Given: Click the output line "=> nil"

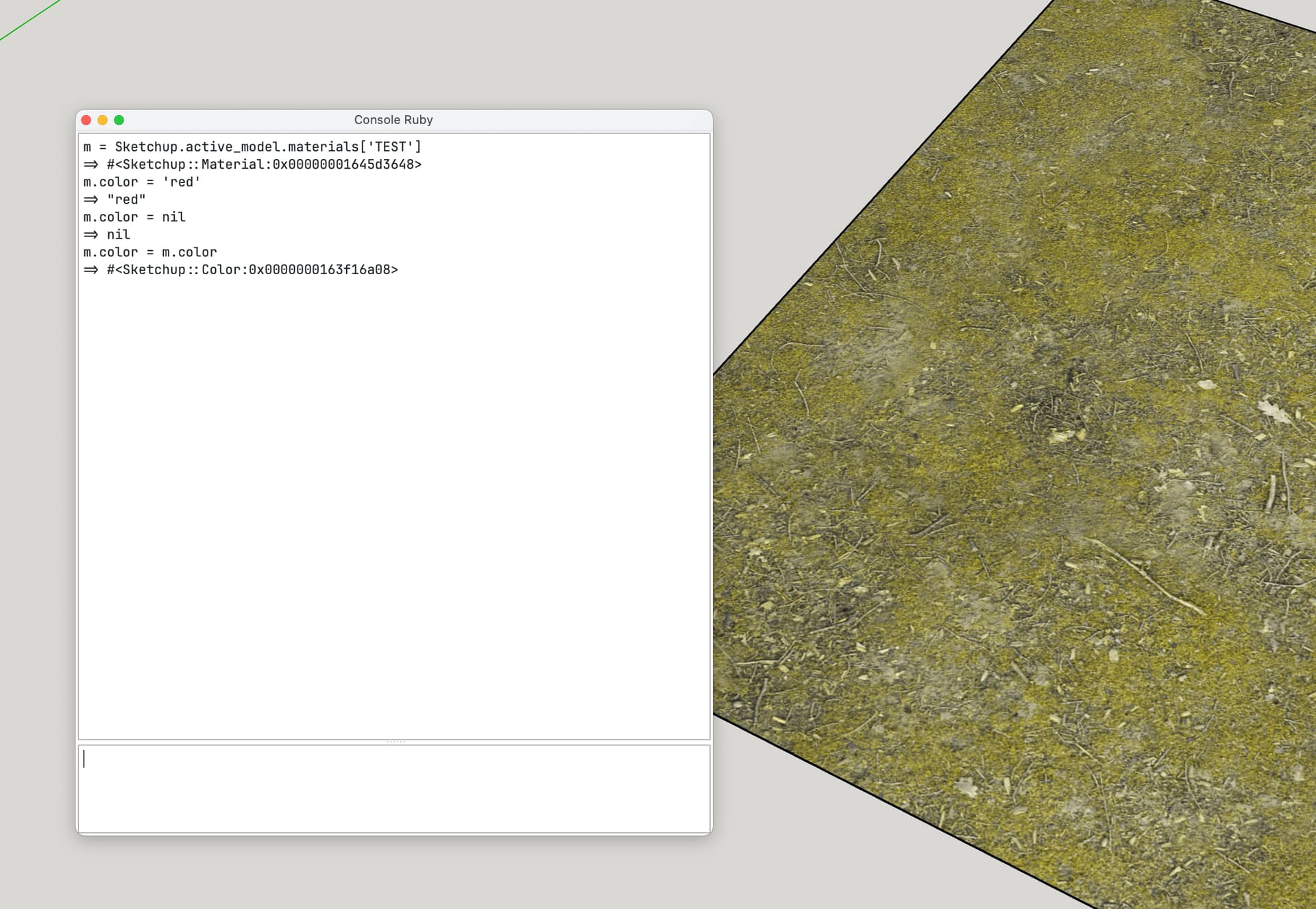Looking at the screenshot, I should pyautogui.click(x=107, y=234).
